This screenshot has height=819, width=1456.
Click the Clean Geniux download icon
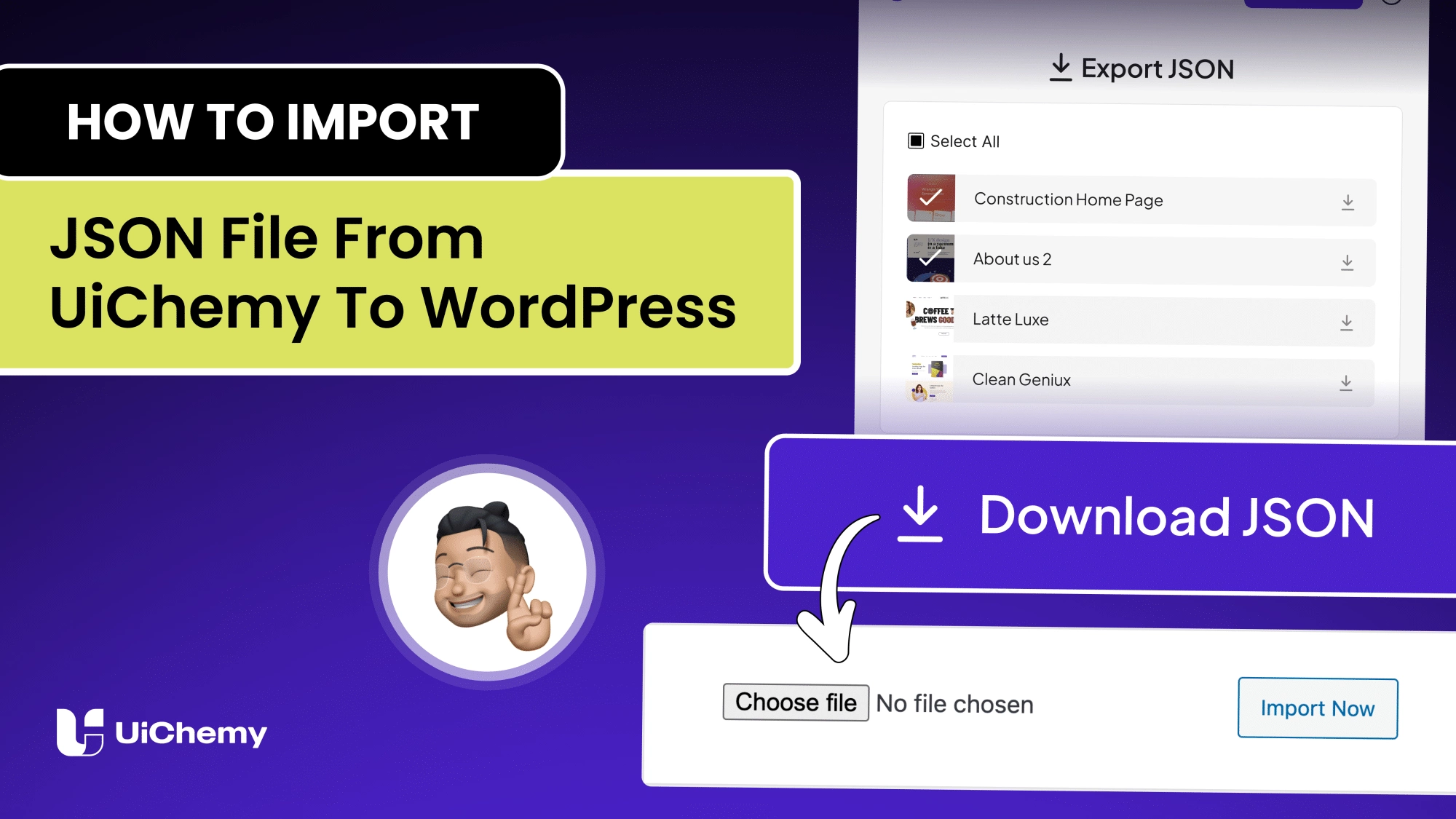tap(1347, 381)
